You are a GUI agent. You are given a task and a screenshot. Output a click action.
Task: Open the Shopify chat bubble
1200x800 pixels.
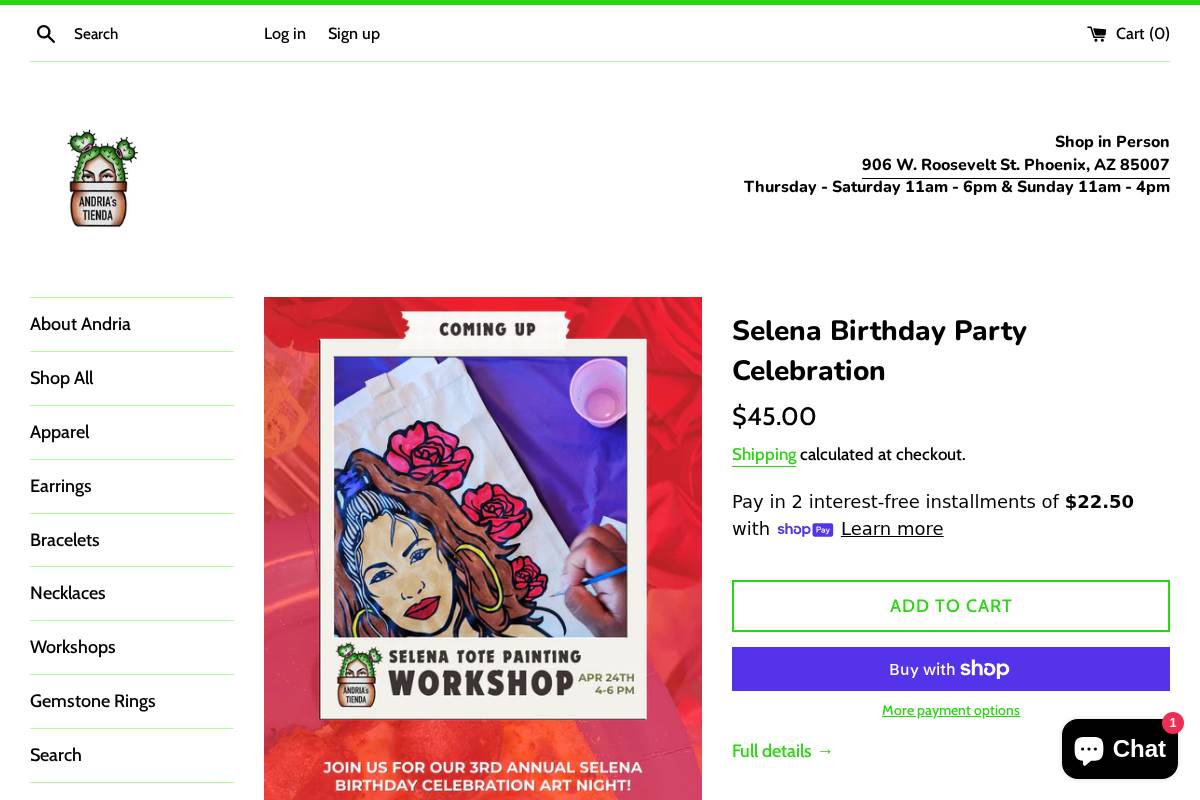pyautogui.click(x=1120, y=749)
